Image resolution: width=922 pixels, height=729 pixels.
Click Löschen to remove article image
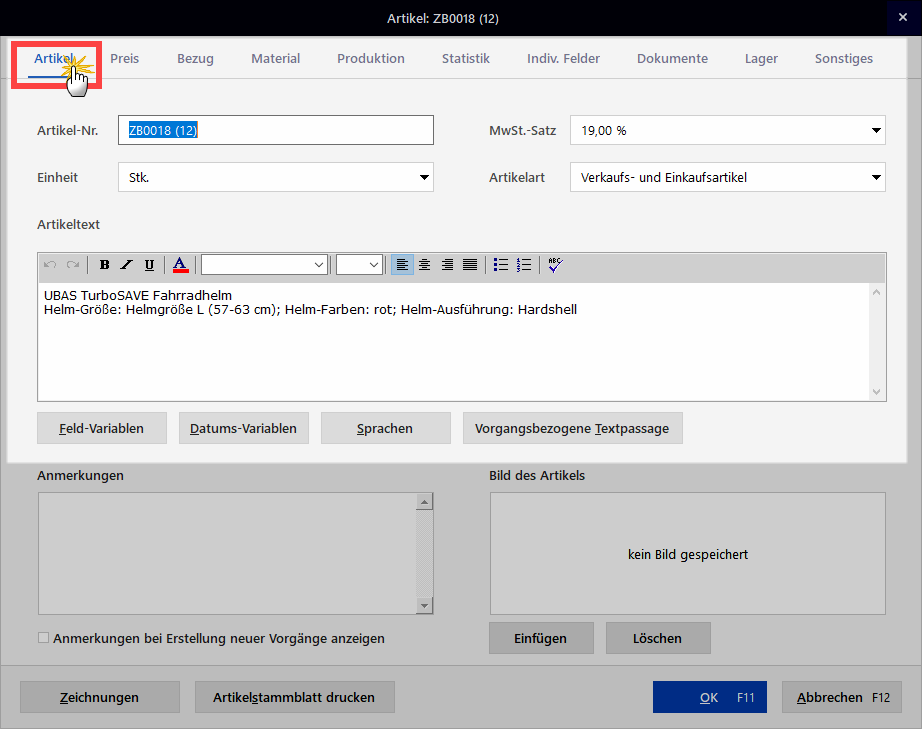658,638
